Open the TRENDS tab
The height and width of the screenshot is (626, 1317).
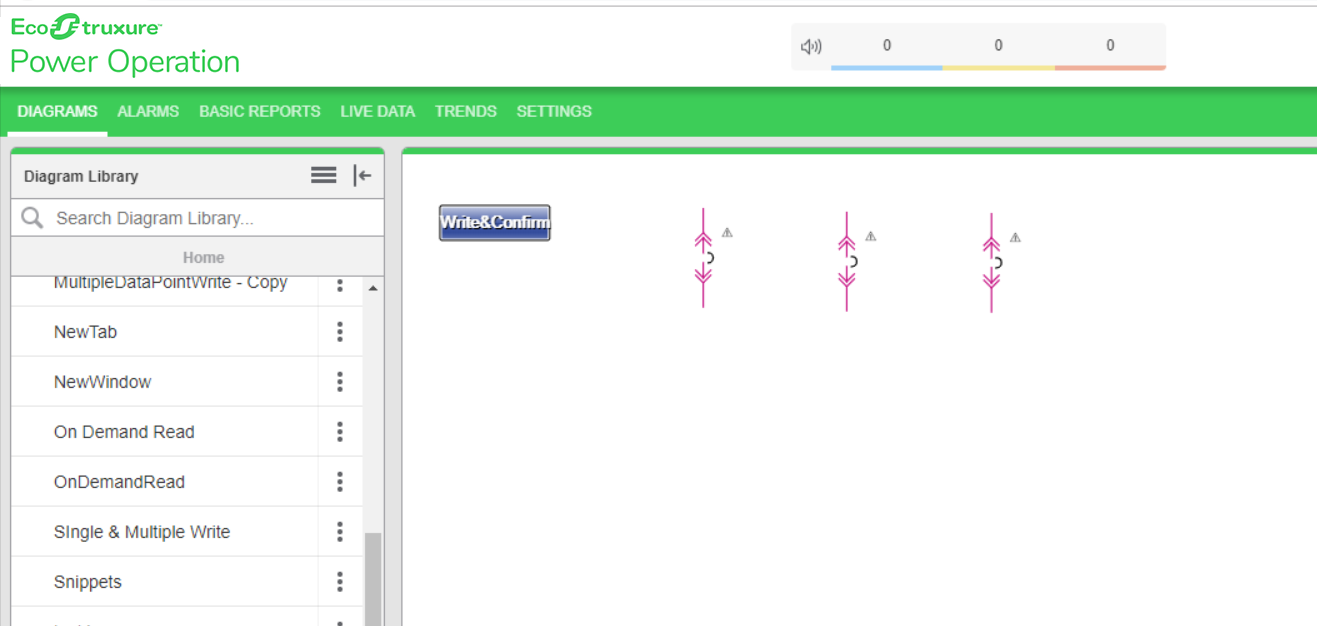[x=465, y=112]
